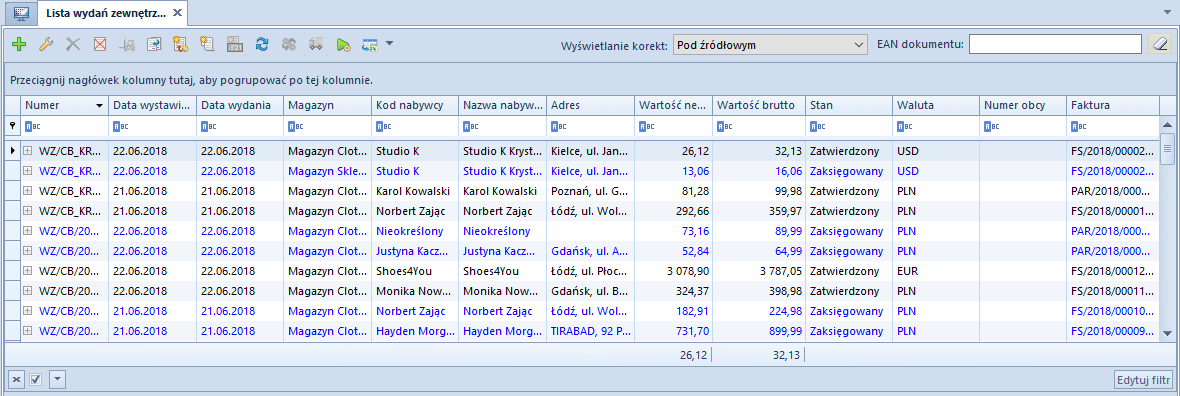1180x396 pixels.
Task: Click the FS/2018/00012... invoice cell
Action: pyautogui.click(x=1113, y=270)
